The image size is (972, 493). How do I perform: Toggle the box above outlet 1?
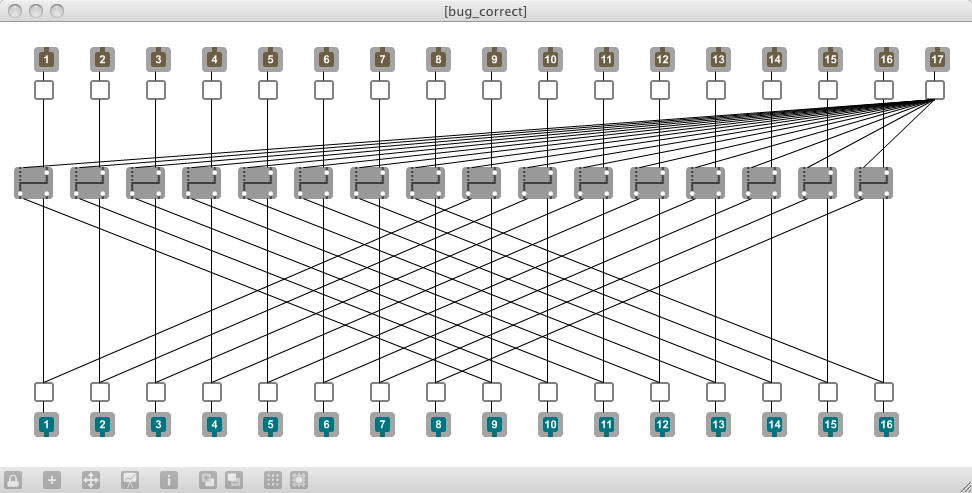tap(43, 392)
